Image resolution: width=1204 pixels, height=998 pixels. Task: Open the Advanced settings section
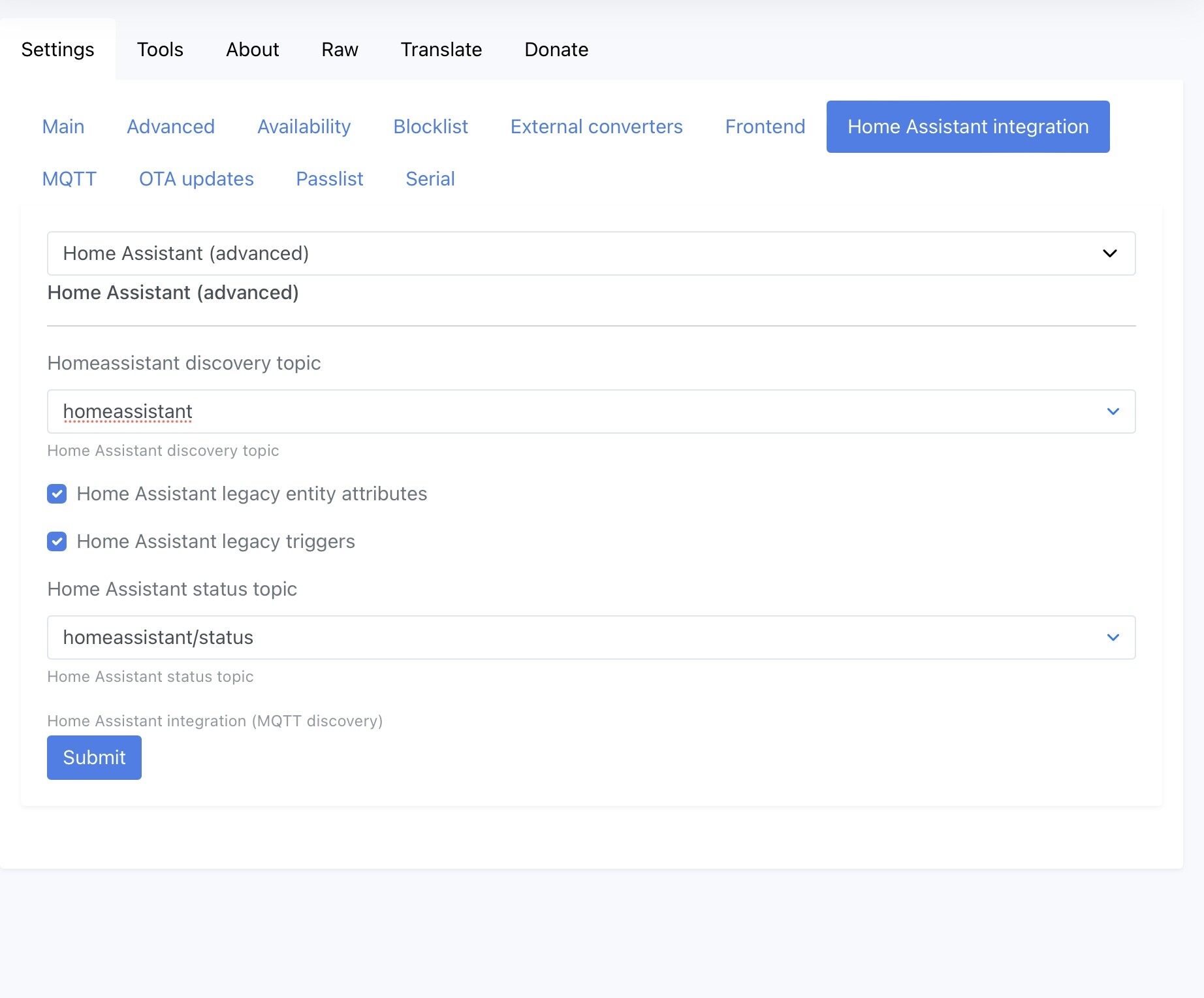tap(170, 126)
